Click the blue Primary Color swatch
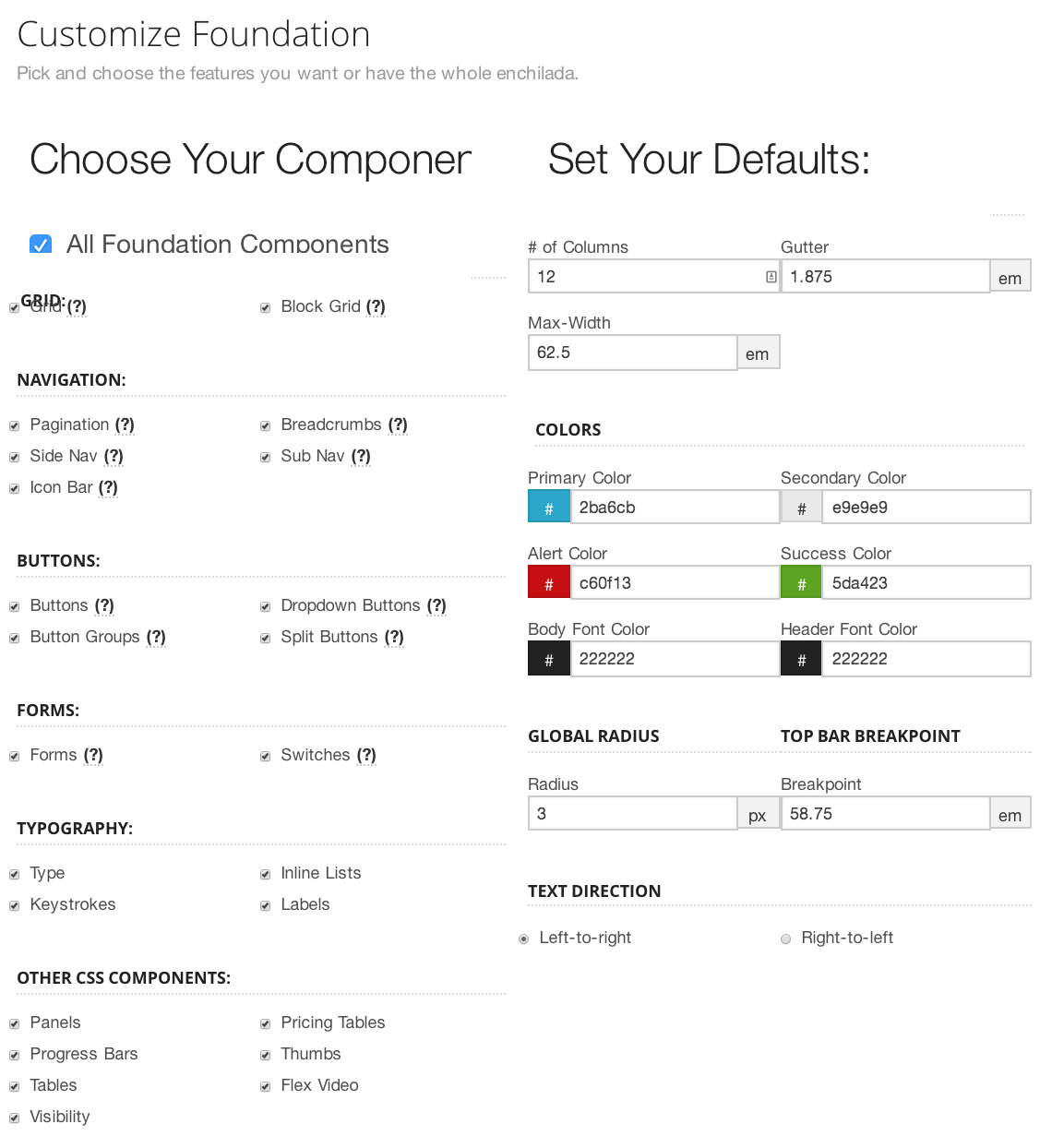The width and height of the screenshot is (1052, 1148). (549, 508)
